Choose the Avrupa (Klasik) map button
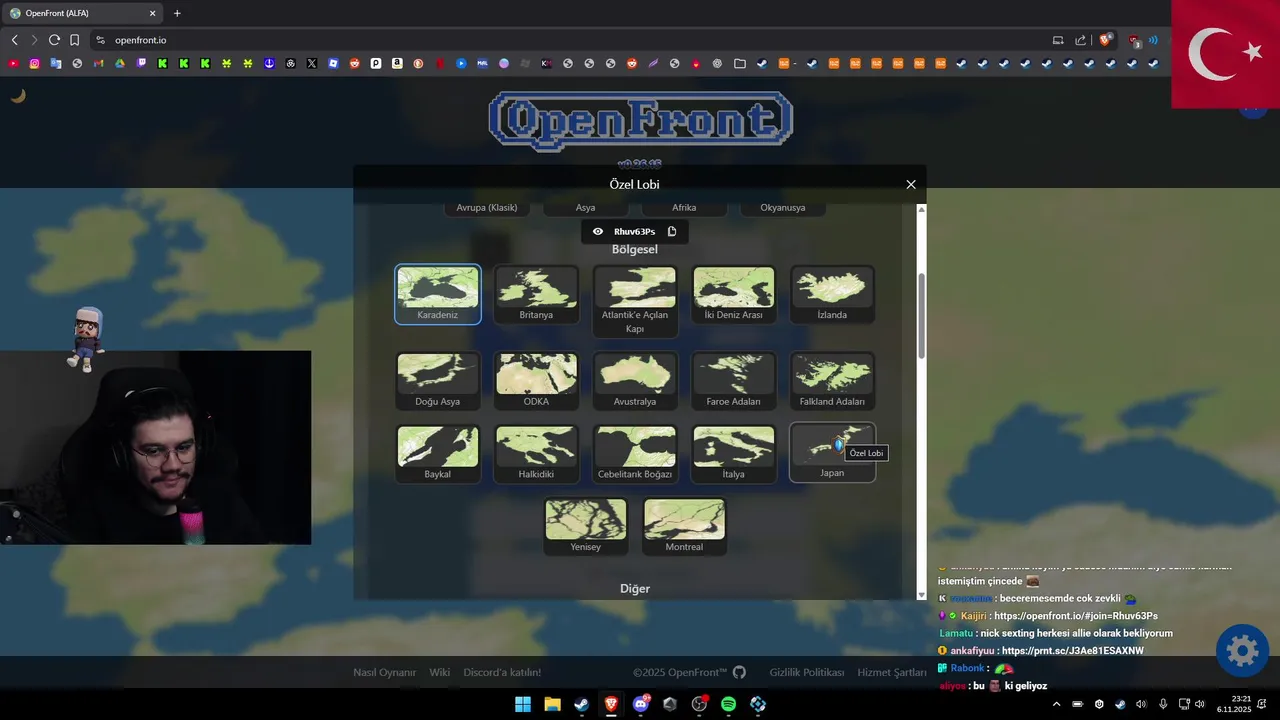The height and width of the screenshot is (720, 1280). tap(487, 208)
